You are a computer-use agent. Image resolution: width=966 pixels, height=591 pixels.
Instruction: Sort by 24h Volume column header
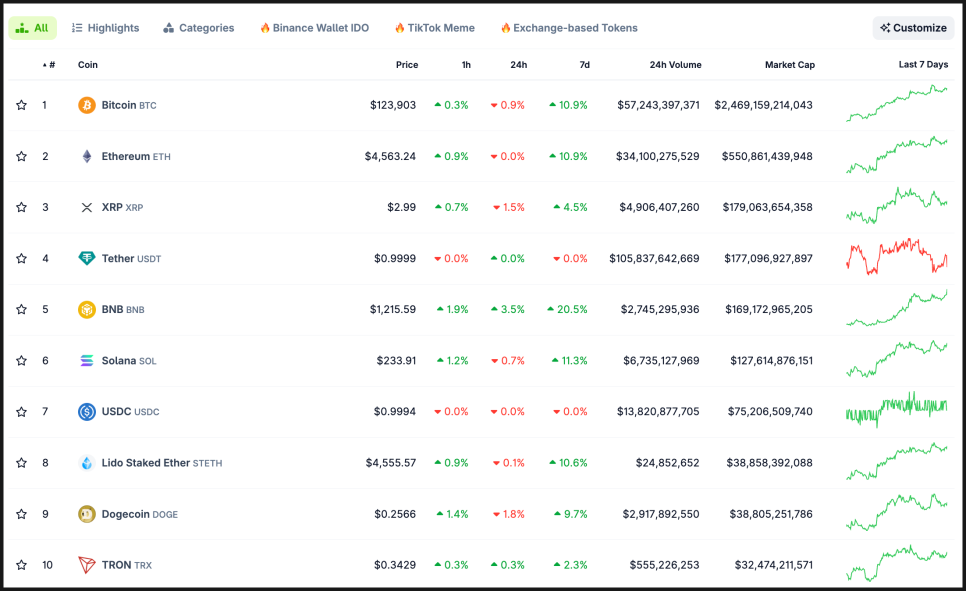675,65
